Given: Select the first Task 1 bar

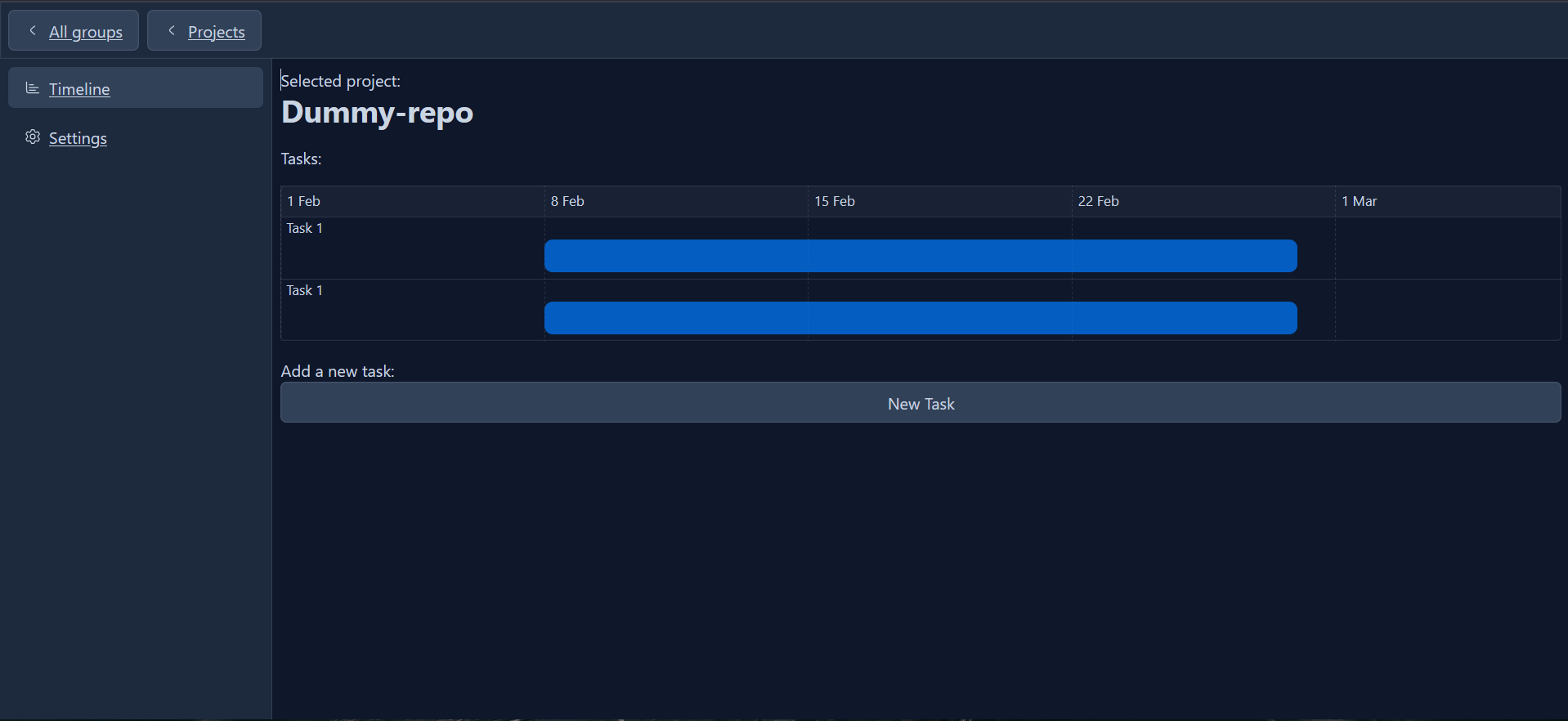Looking at the screenshot, I should click(921, 256).
